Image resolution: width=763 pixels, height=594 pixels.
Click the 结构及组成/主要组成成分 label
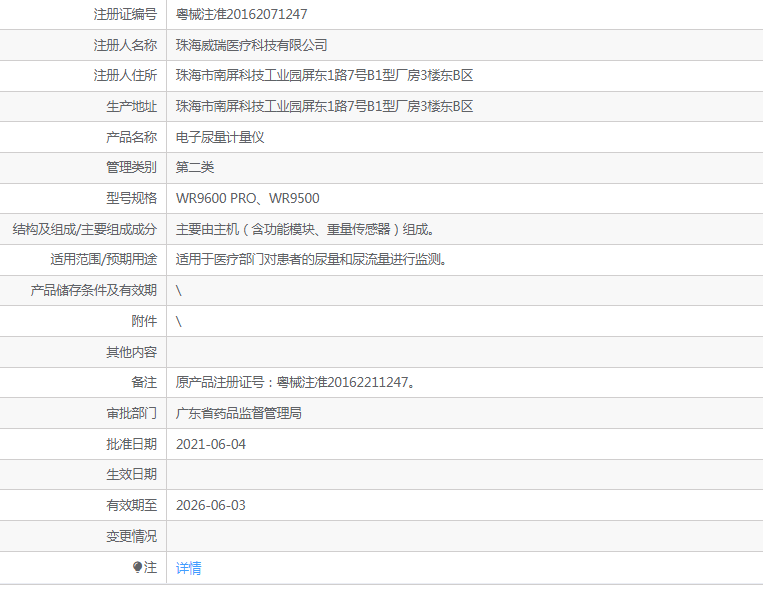tap(85, 229)
